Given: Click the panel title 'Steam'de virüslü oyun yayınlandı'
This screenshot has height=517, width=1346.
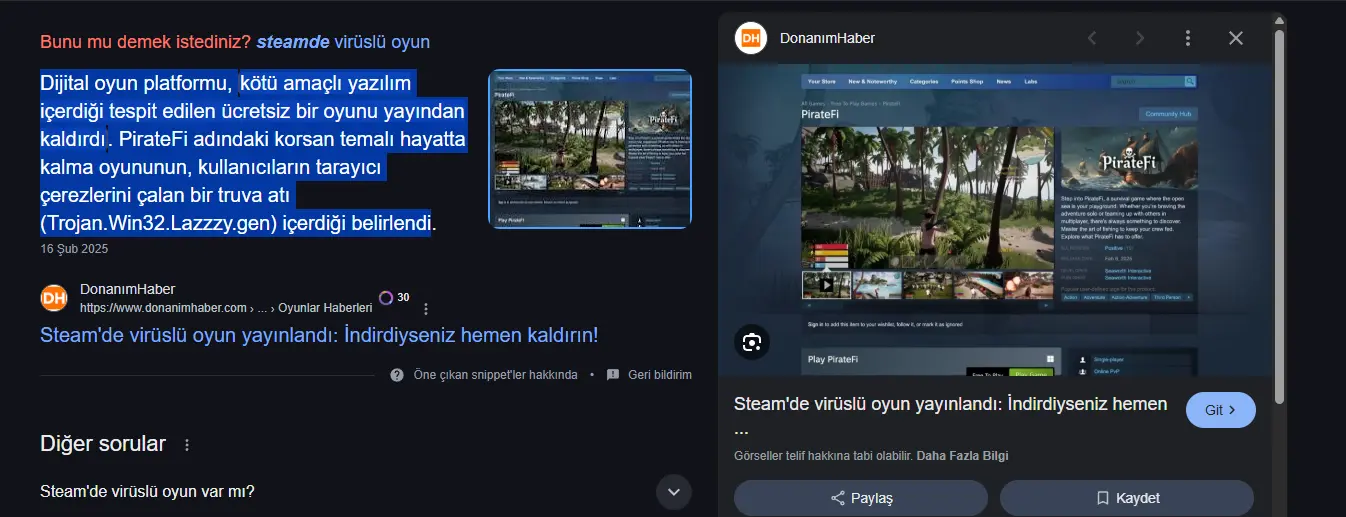Looking at the screenshot, I should (x=951, y=416).
